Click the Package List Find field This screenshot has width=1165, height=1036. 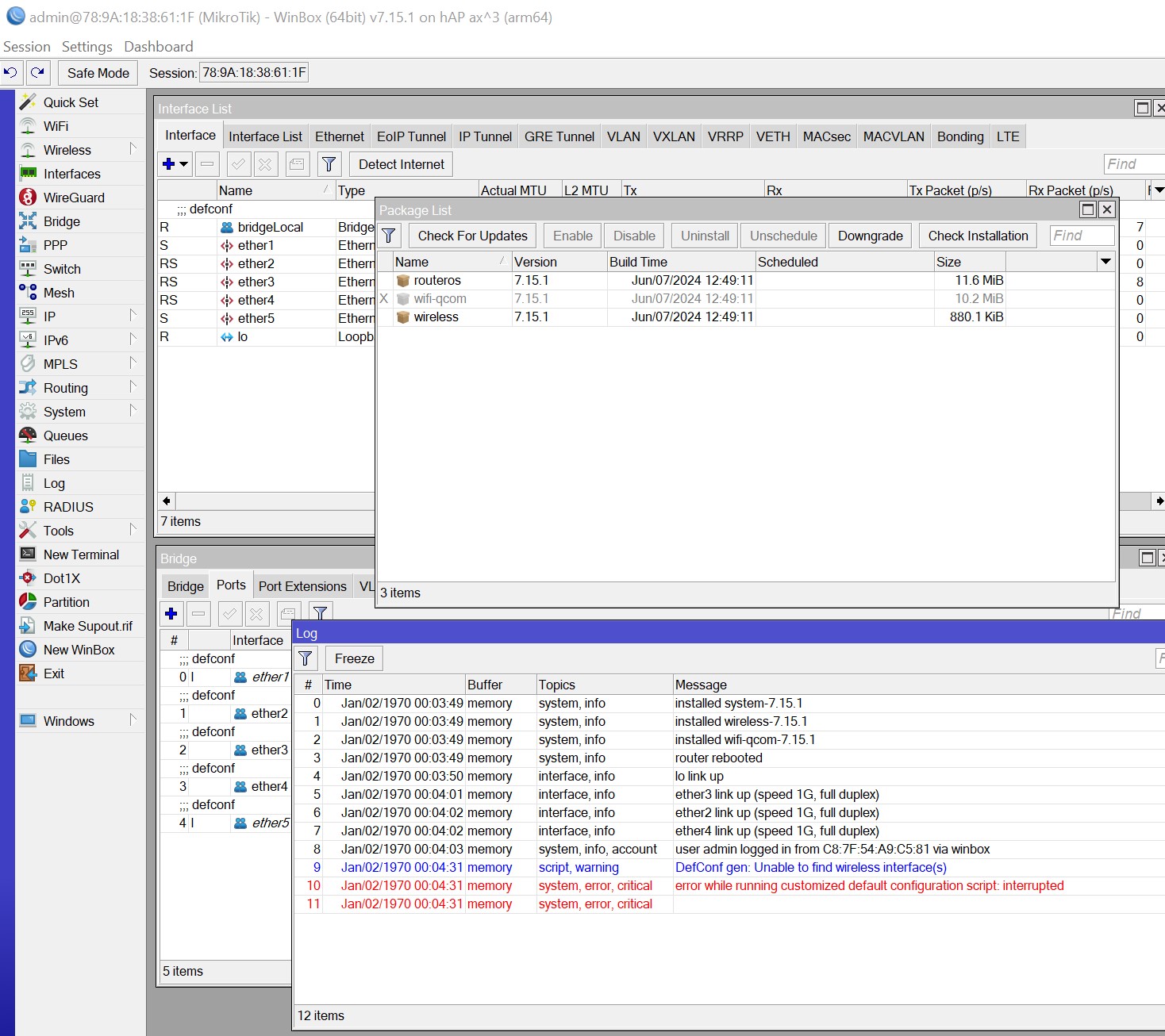(1081, 236)
